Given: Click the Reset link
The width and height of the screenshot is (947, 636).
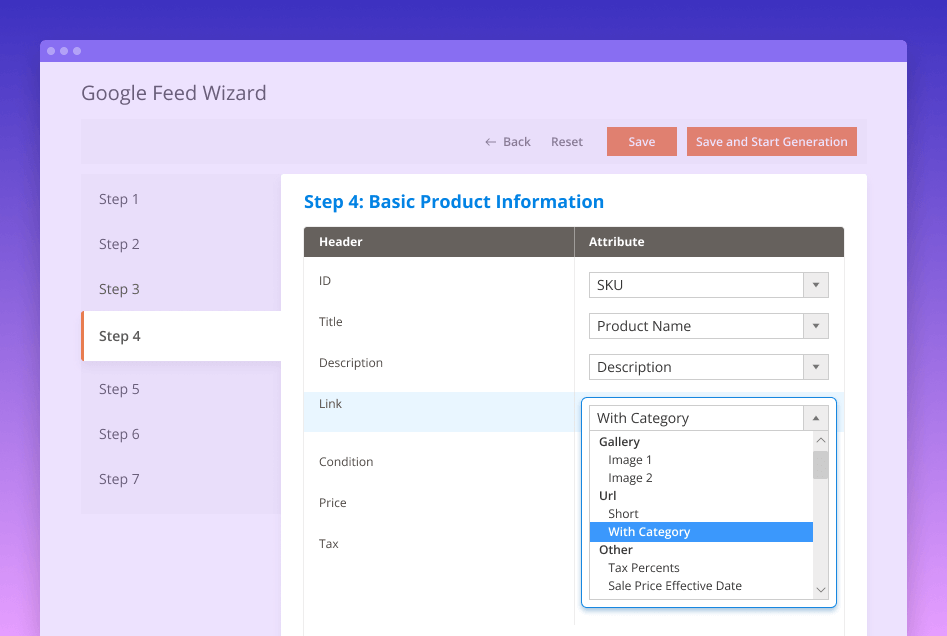Looking at the screenshot, I should pos(566,141).
